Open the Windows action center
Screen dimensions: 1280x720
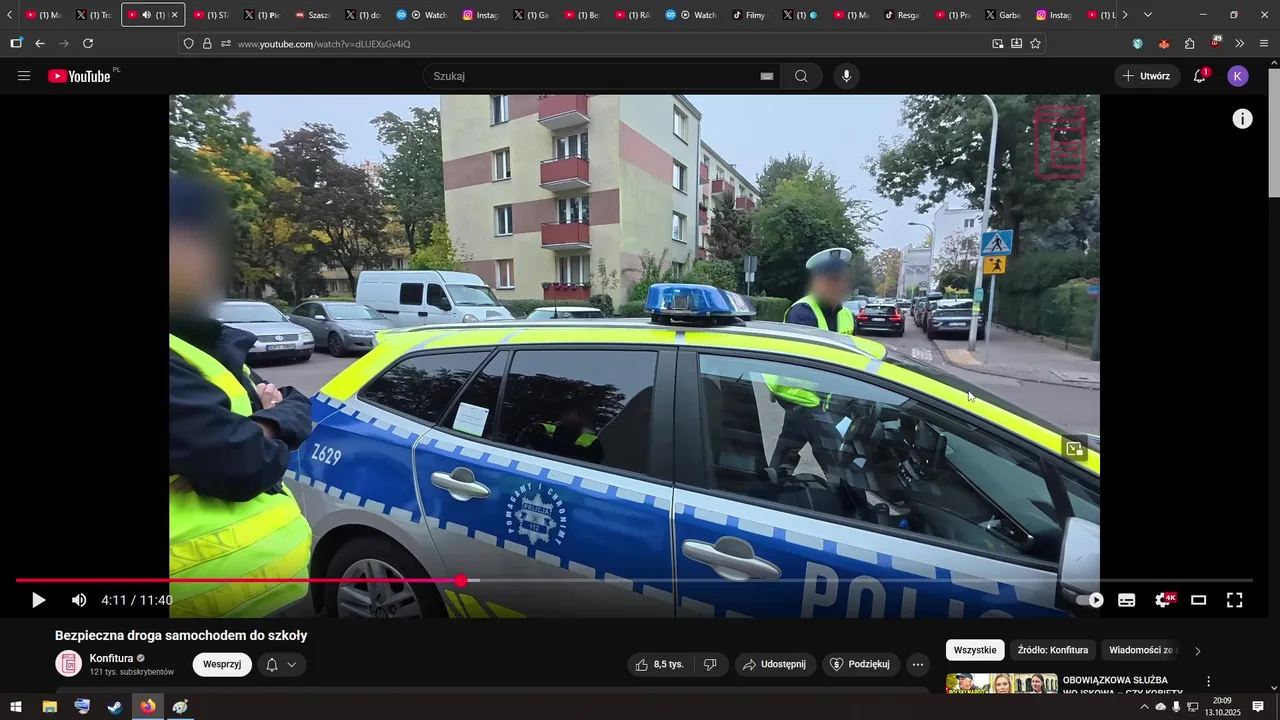tap(1258, 707)
